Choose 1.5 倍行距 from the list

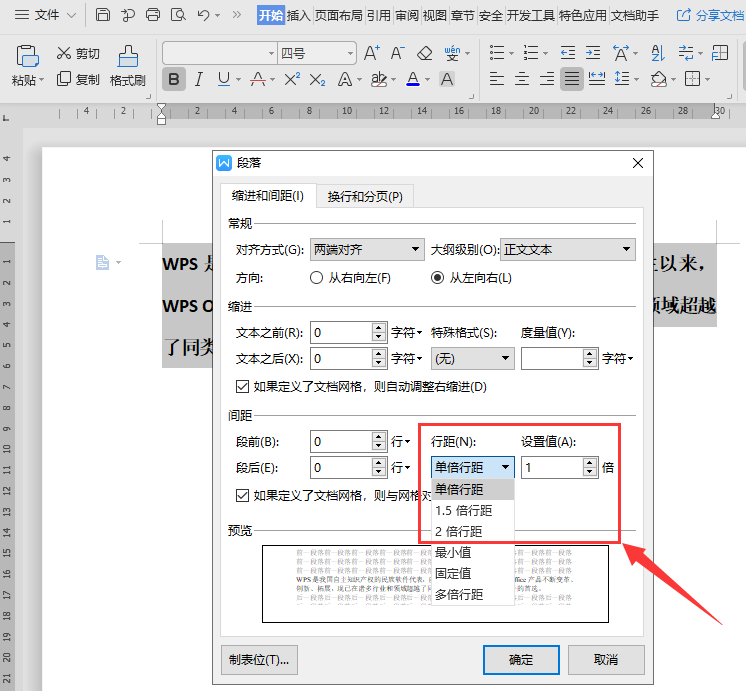pos(472,510)
